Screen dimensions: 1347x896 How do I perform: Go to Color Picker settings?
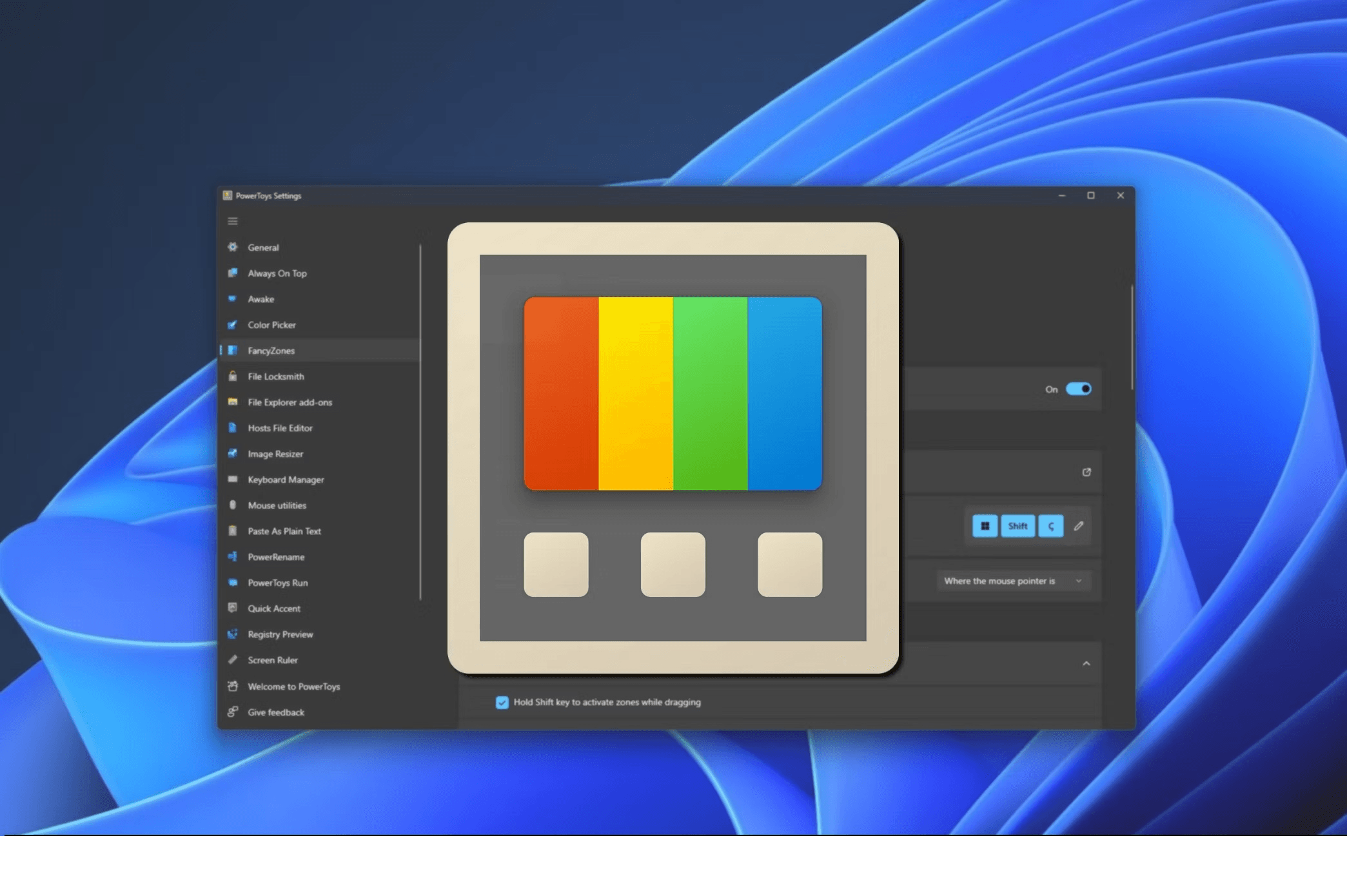[x=320, y=324]
